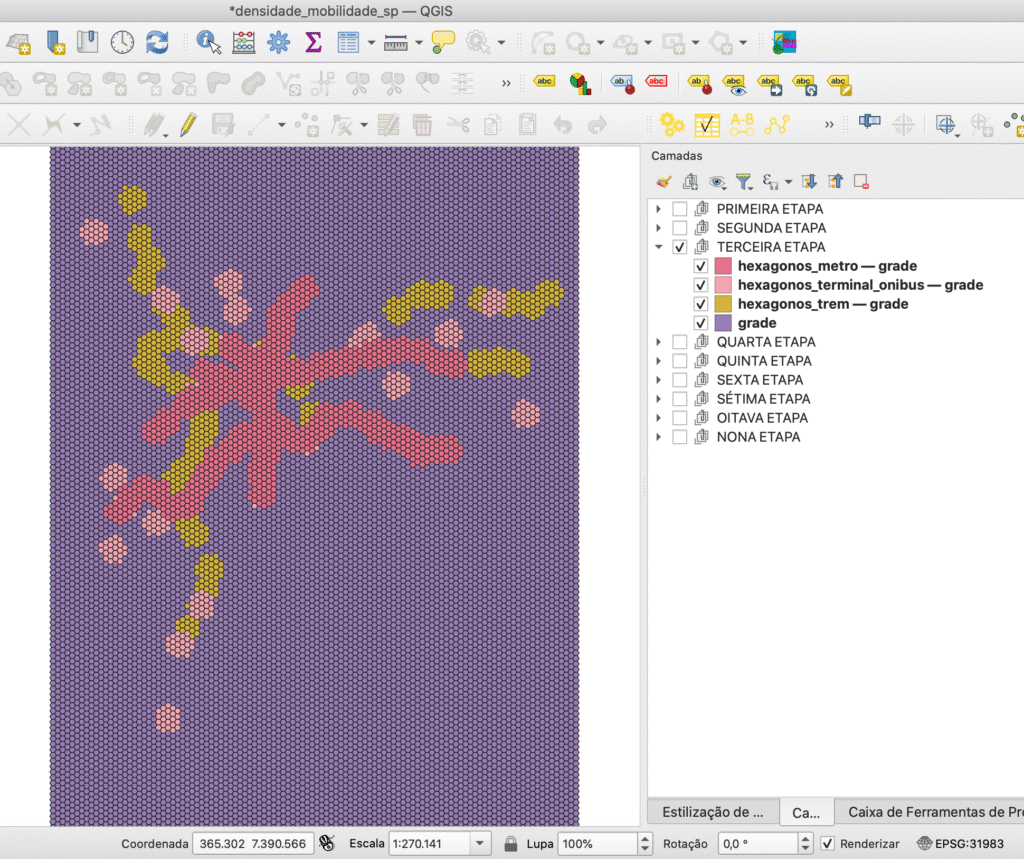Click the hexagonos_trem yellow color swatch
The image size is (1024, 859).
click(x=723, y=304)
